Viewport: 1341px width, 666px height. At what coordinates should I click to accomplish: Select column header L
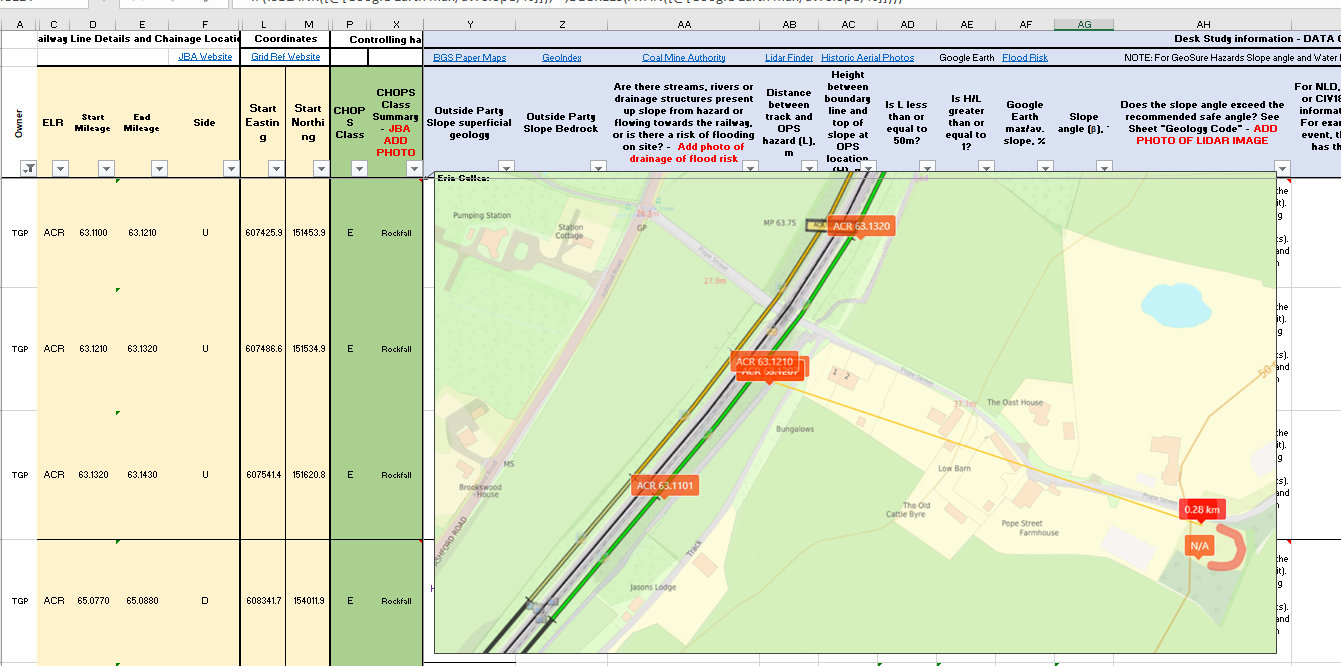click(263, 24)
